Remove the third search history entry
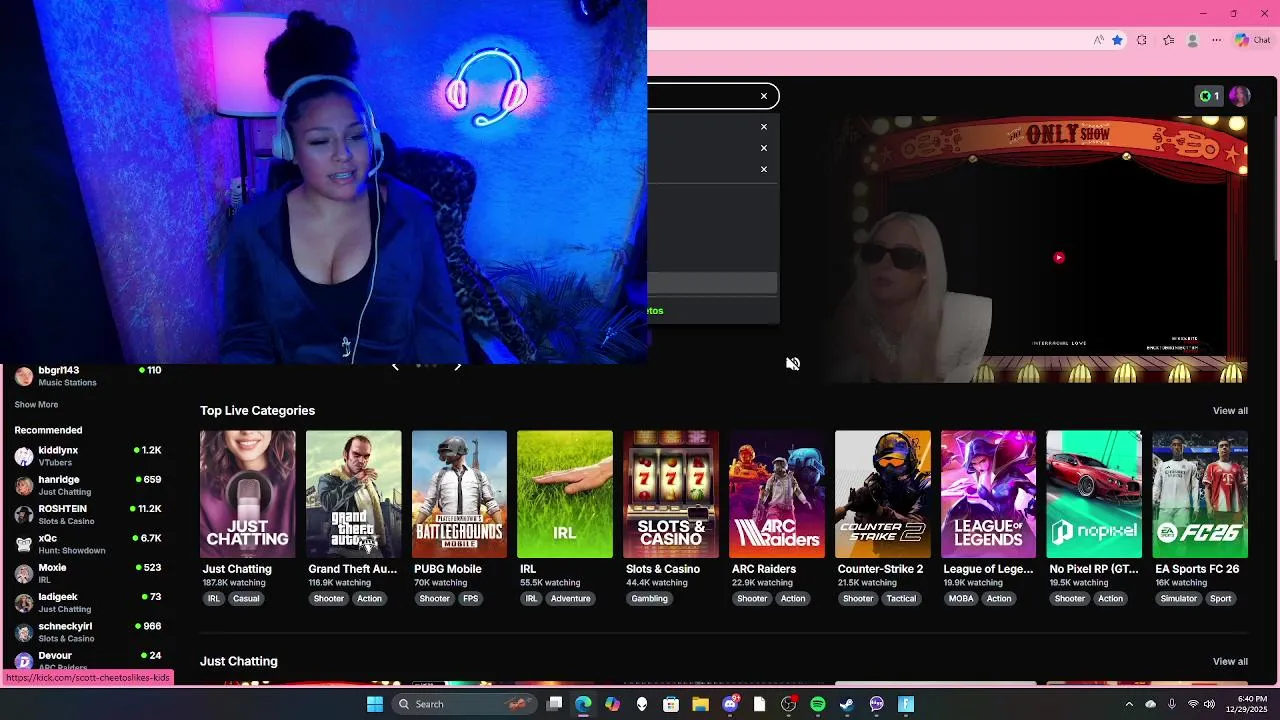Viewport: 1280px width, 720px height. pos(764,169)
